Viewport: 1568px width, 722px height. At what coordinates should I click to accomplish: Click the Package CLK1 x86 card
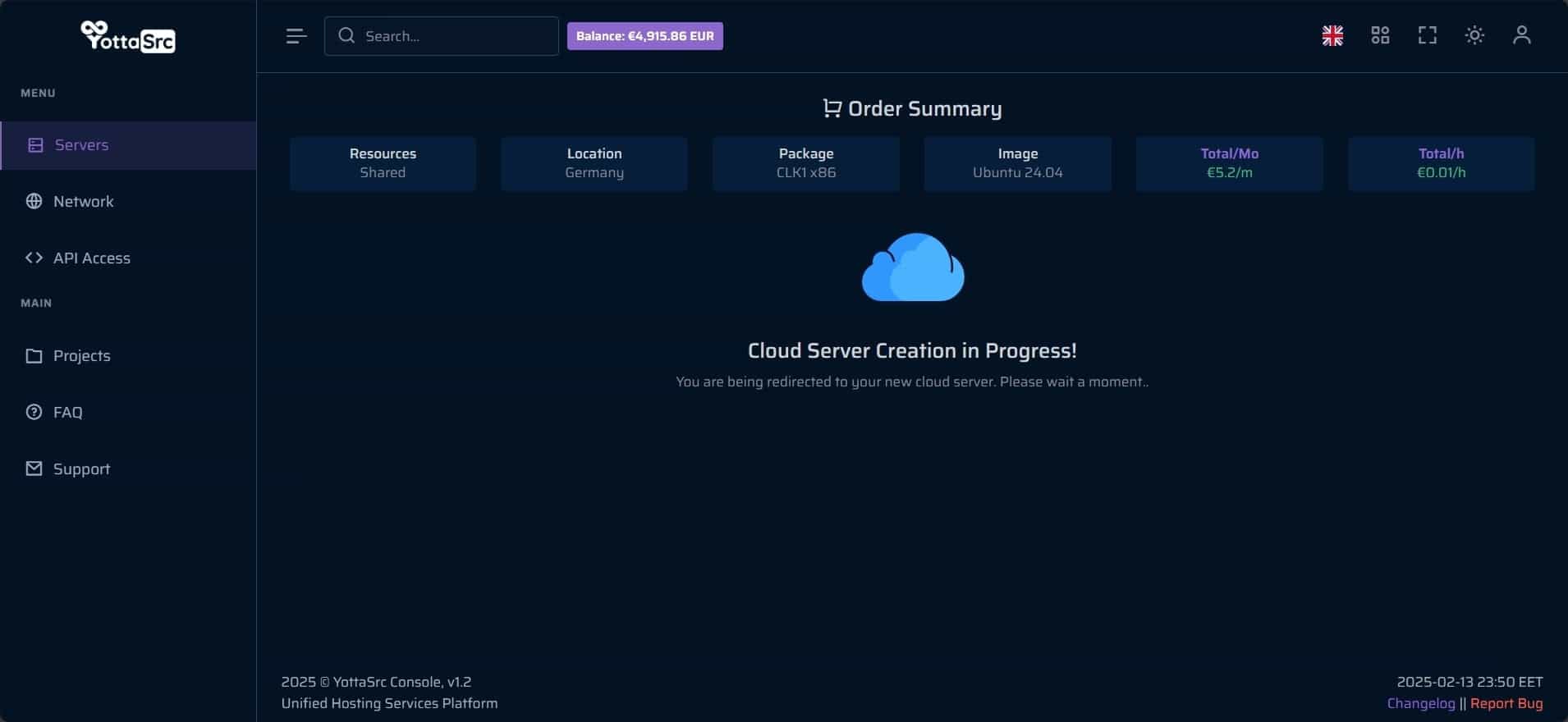click(806, 163)
